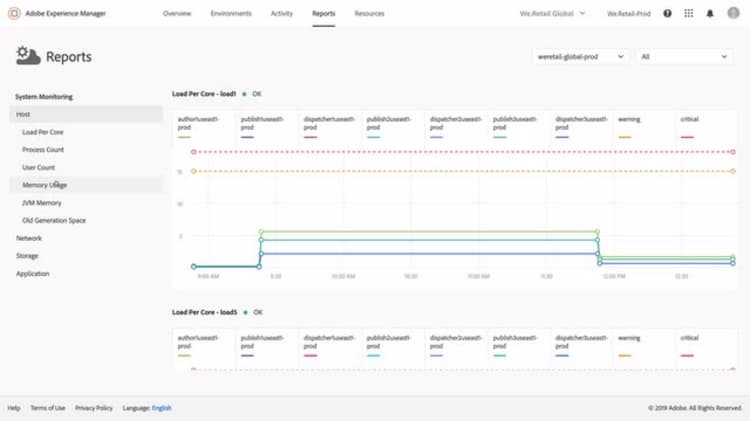The image size is (750, 421).
Task: Open the apps grid switcher icon
Action: coord(688,13)
